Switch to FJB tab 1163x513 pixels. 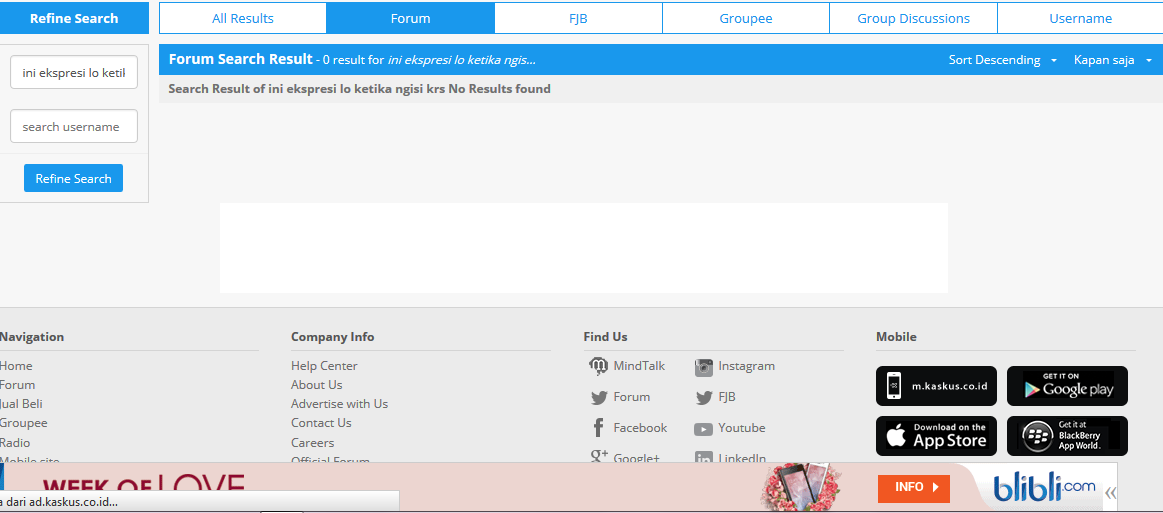(578, 19)
